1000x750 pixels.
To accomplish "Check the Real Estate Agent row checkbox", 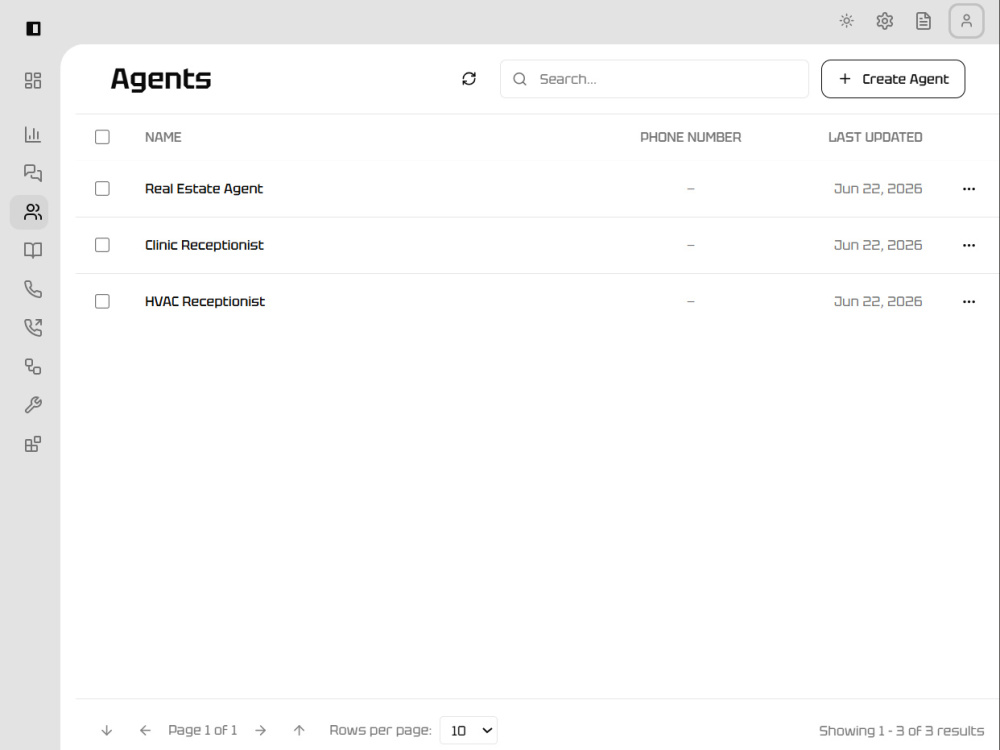I will [102, 189].
